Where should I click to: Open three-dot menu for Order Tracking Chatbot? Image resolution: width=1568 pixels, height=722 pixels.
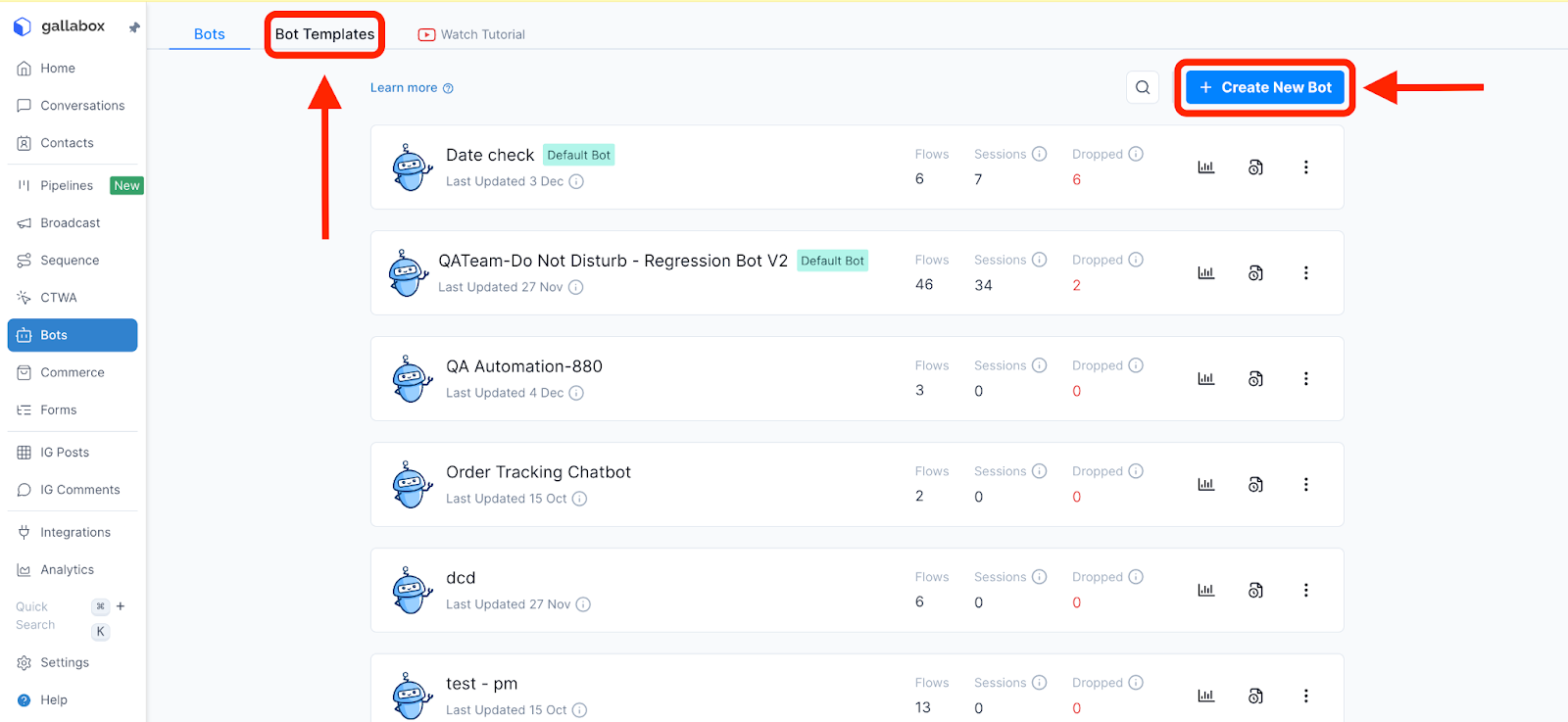point(1305,485)
